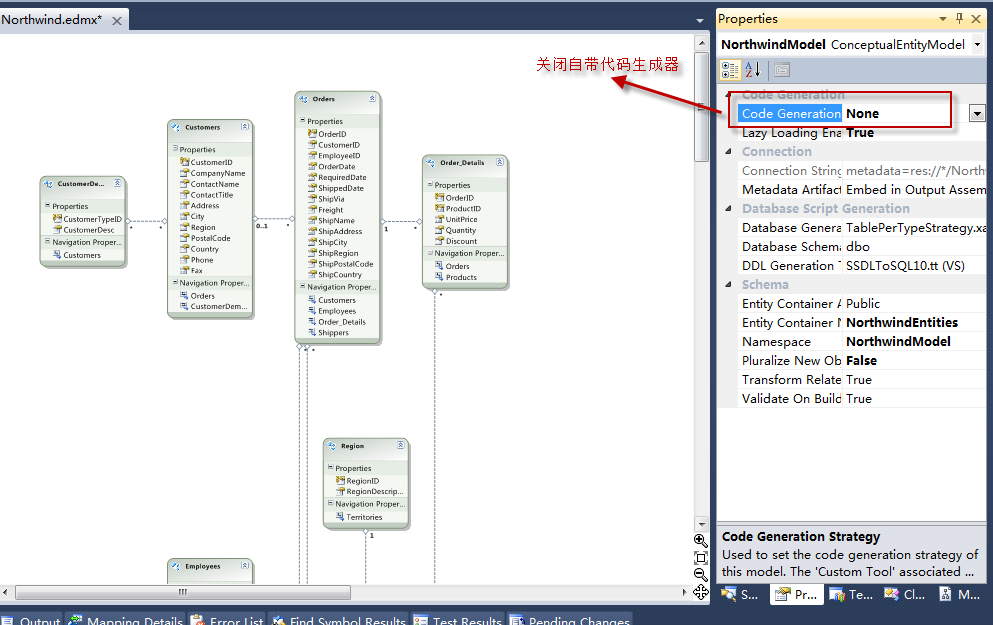Select the Pluralize New Objects property

tap(861, 360)
